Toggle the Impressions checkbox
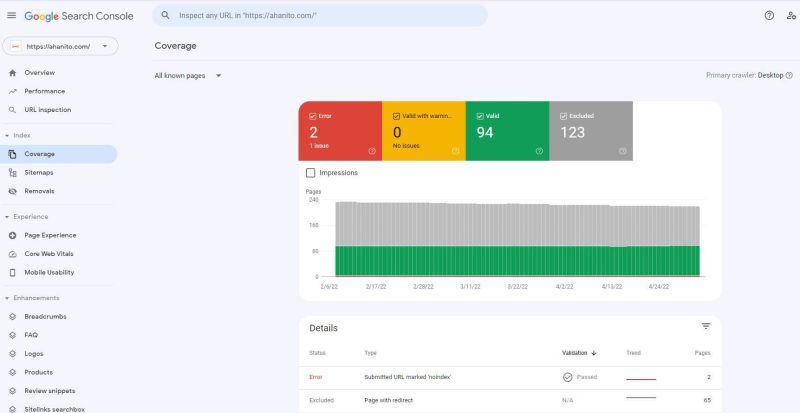The width and height of the screenshot is (800, 413). [310, 173]
